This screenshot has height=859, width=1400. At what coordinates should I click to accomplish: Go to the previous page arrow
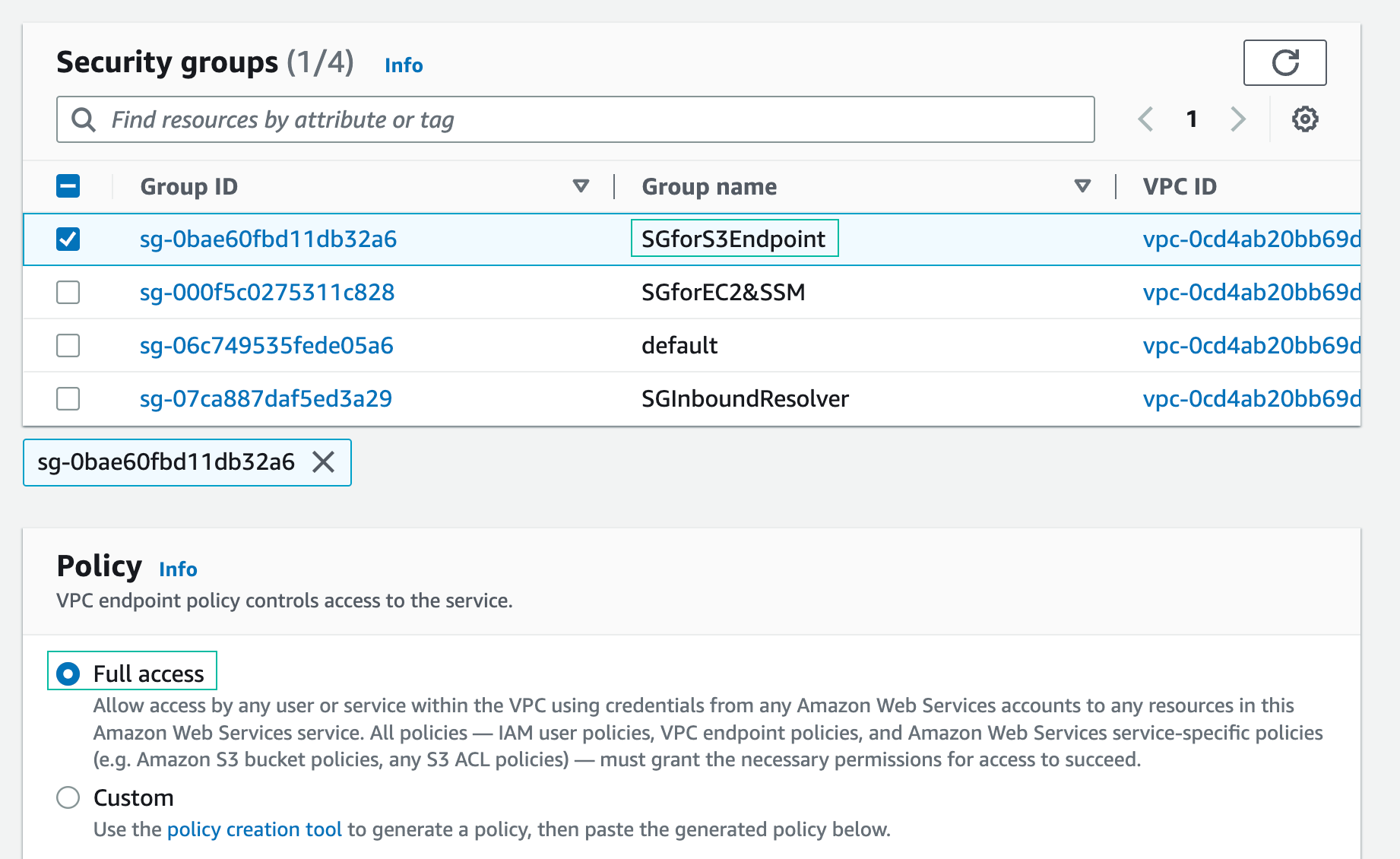pyautogui.click(x=1145, y=119)
